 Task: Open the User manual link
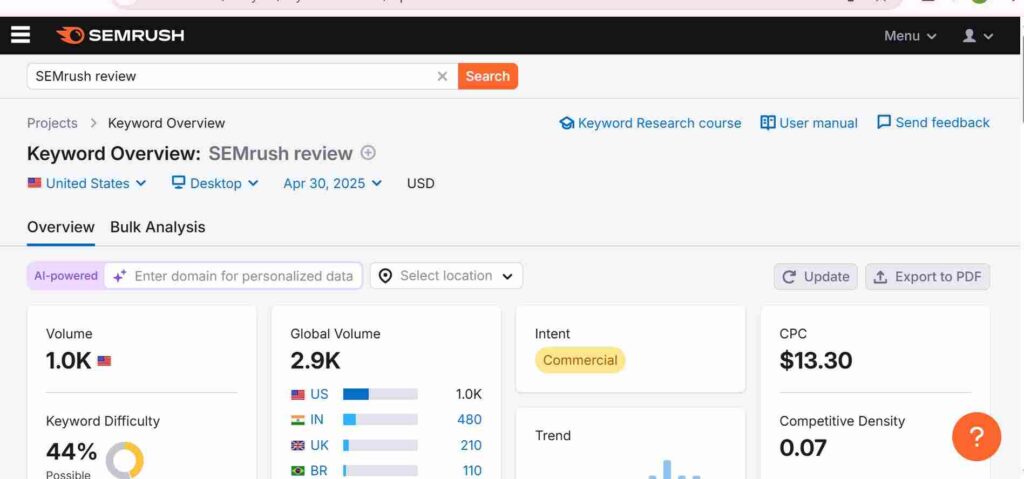(x=818, y=124)
